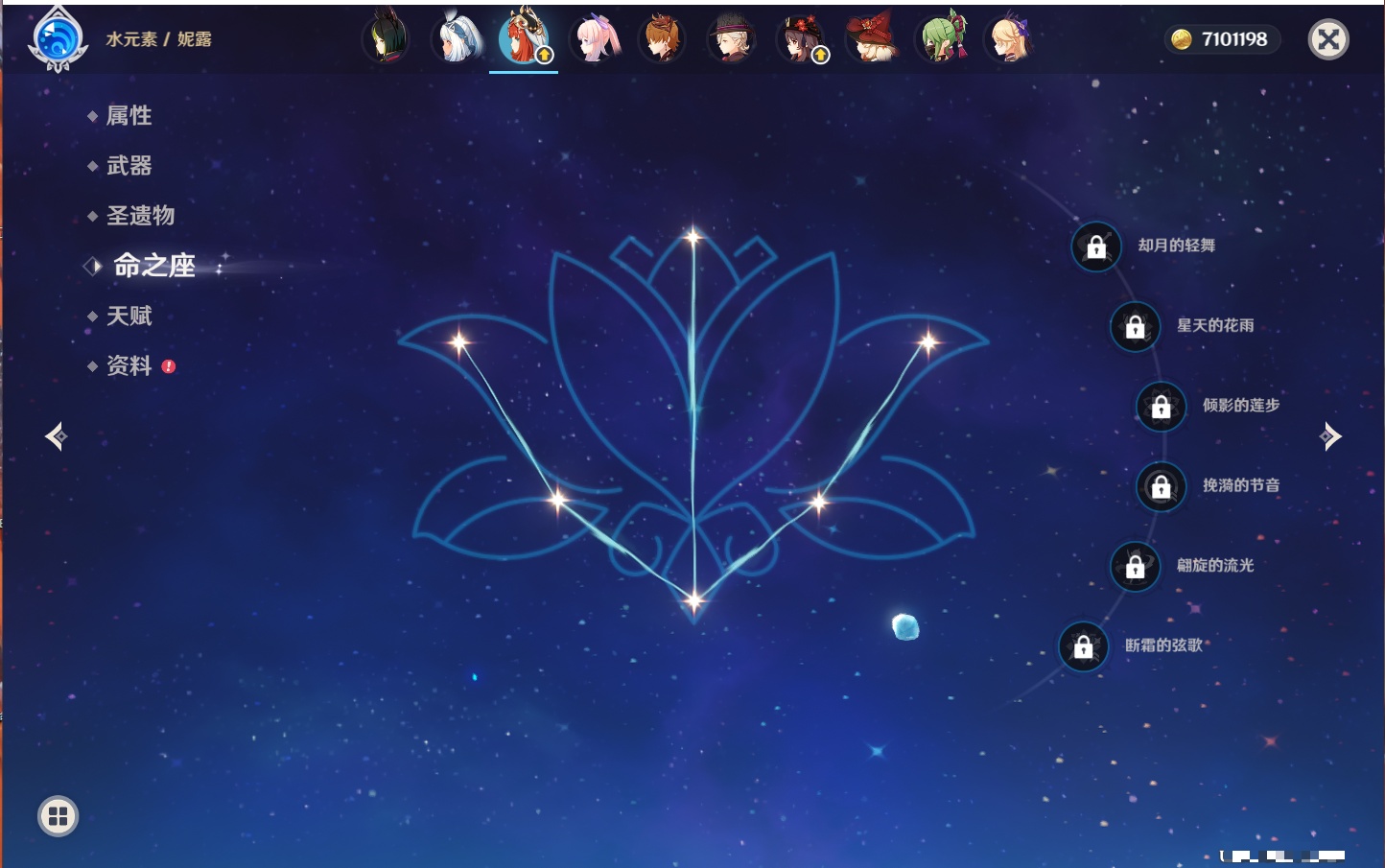The image size is (1385, 868).
Task: Select the pink-haired character portrait
Action: click(x=593, y=39)
